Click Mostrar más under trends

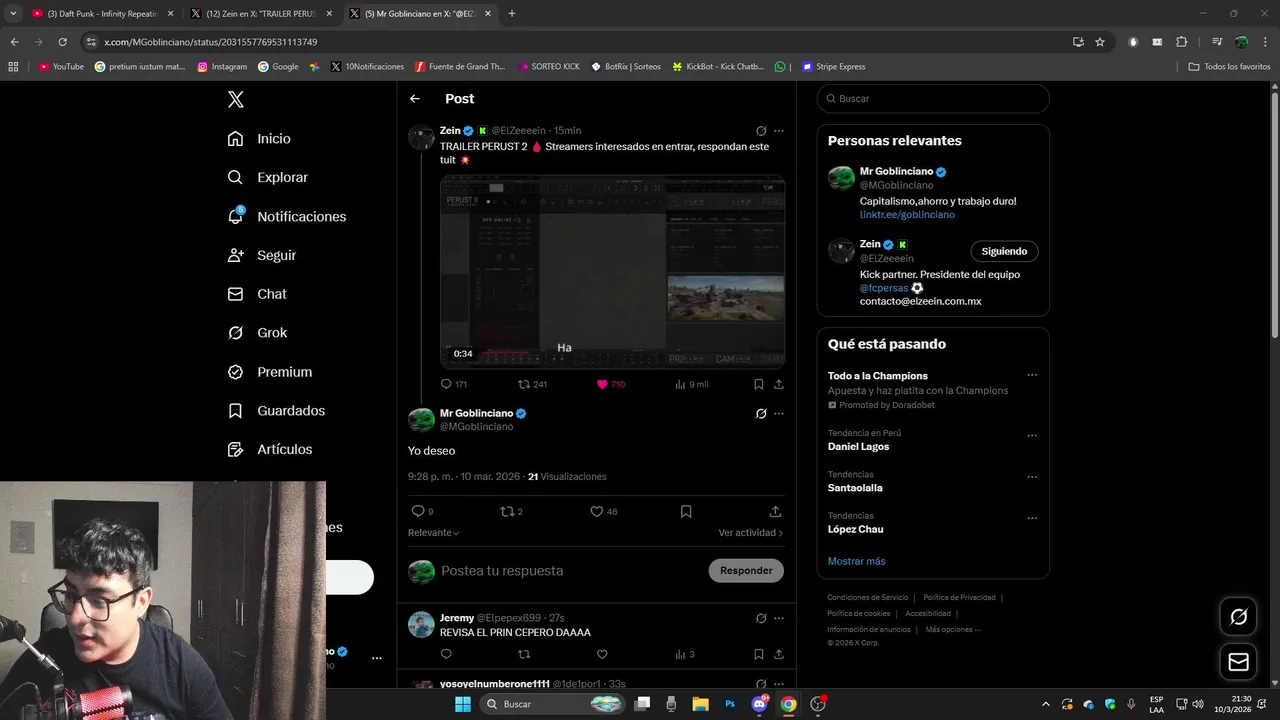[x=856, y=562]
